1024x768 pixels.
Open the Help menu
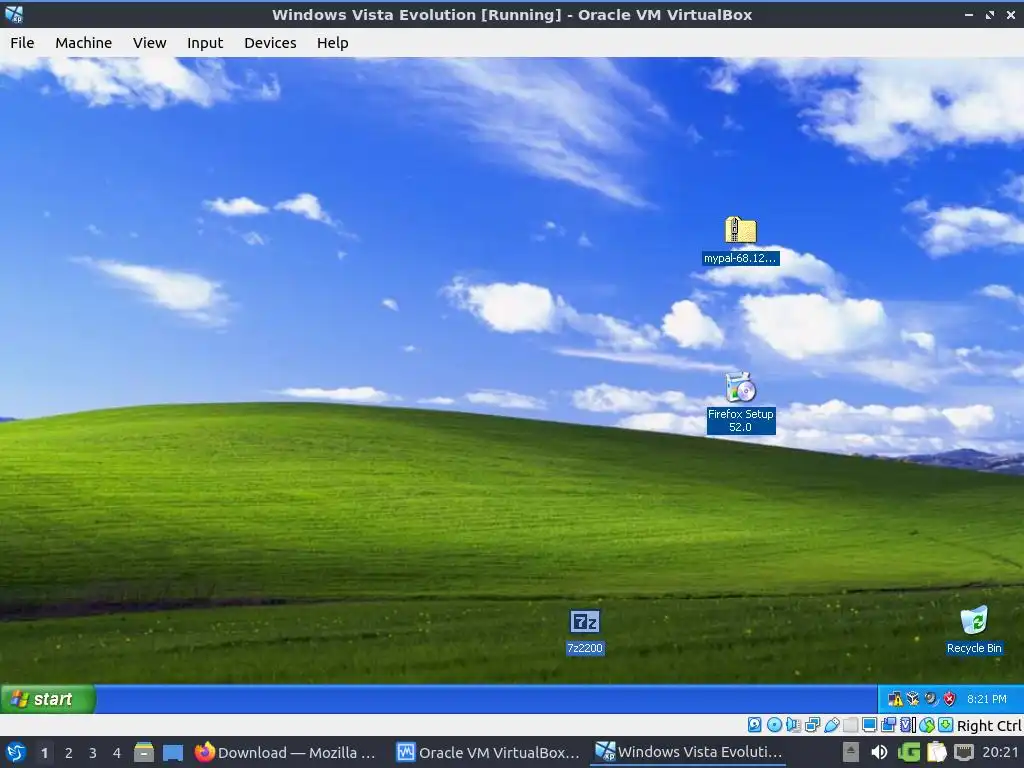click(332, 42)
